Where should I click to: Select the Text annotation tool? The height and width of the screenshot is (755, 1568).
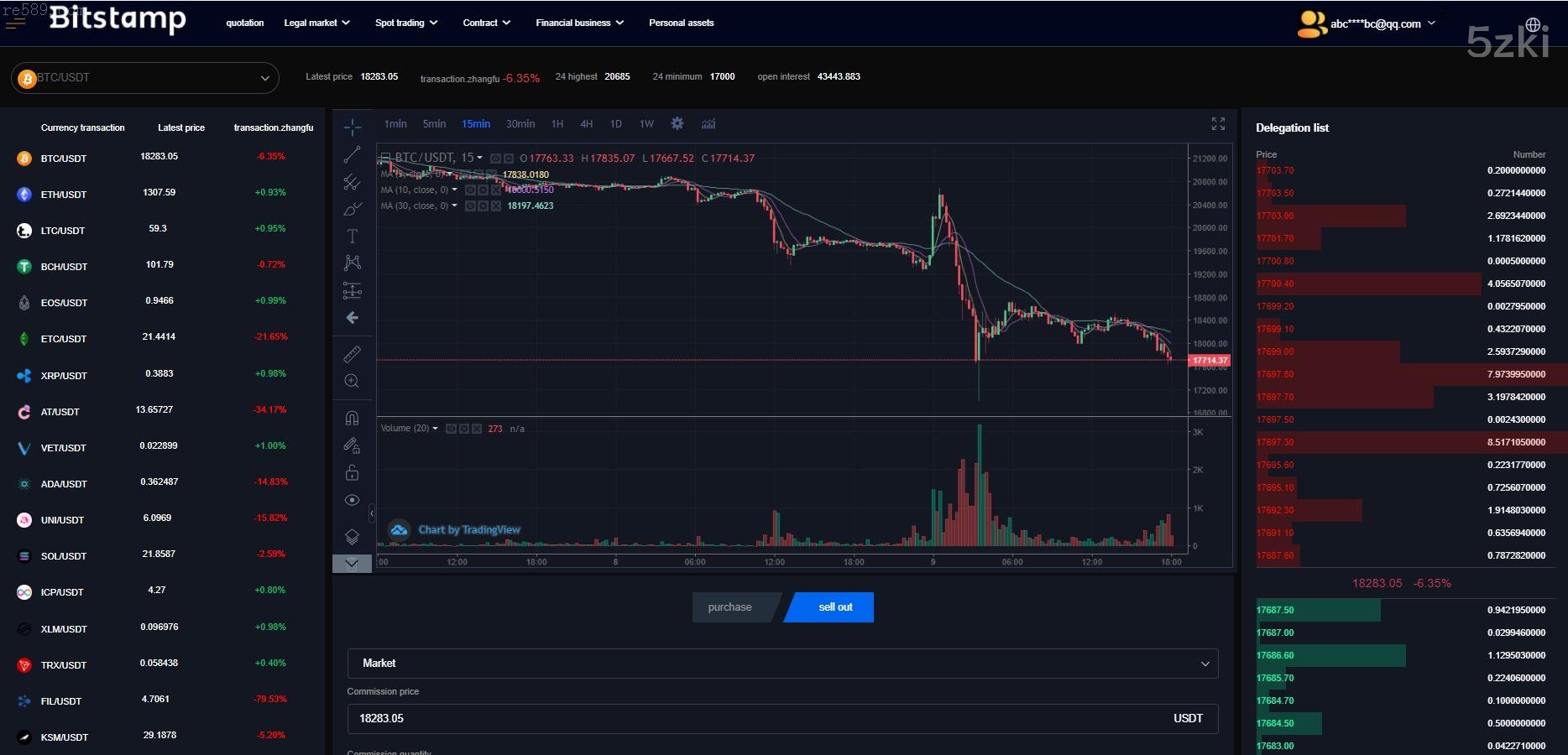coord(353,237)
